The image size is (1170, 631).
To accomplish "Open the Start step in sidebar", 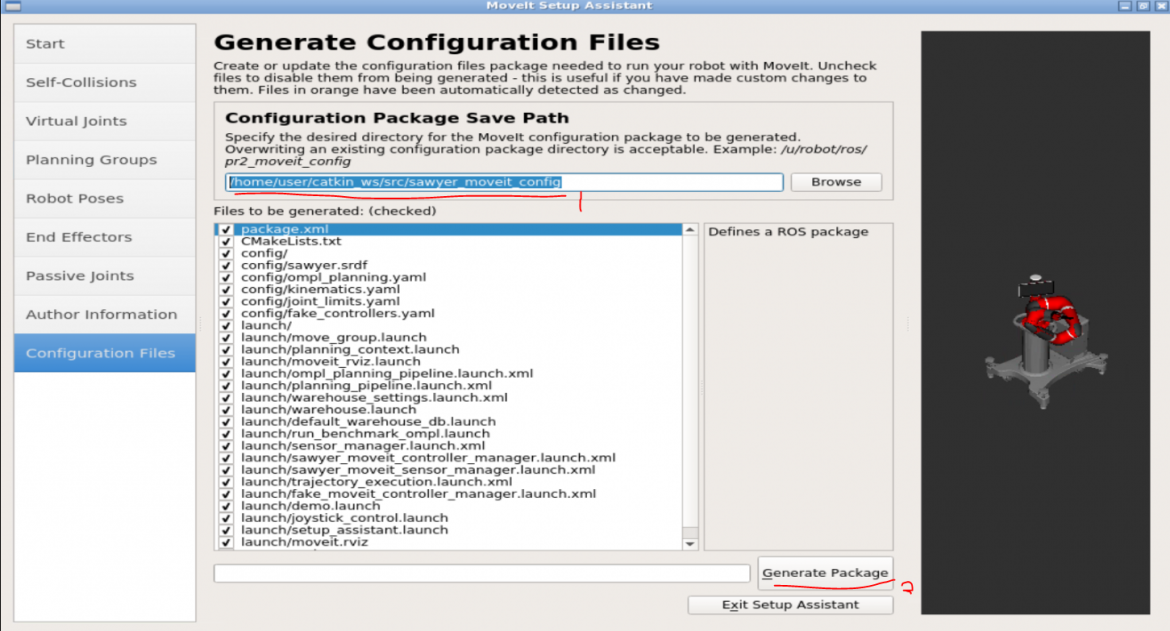I will (104, 43).
